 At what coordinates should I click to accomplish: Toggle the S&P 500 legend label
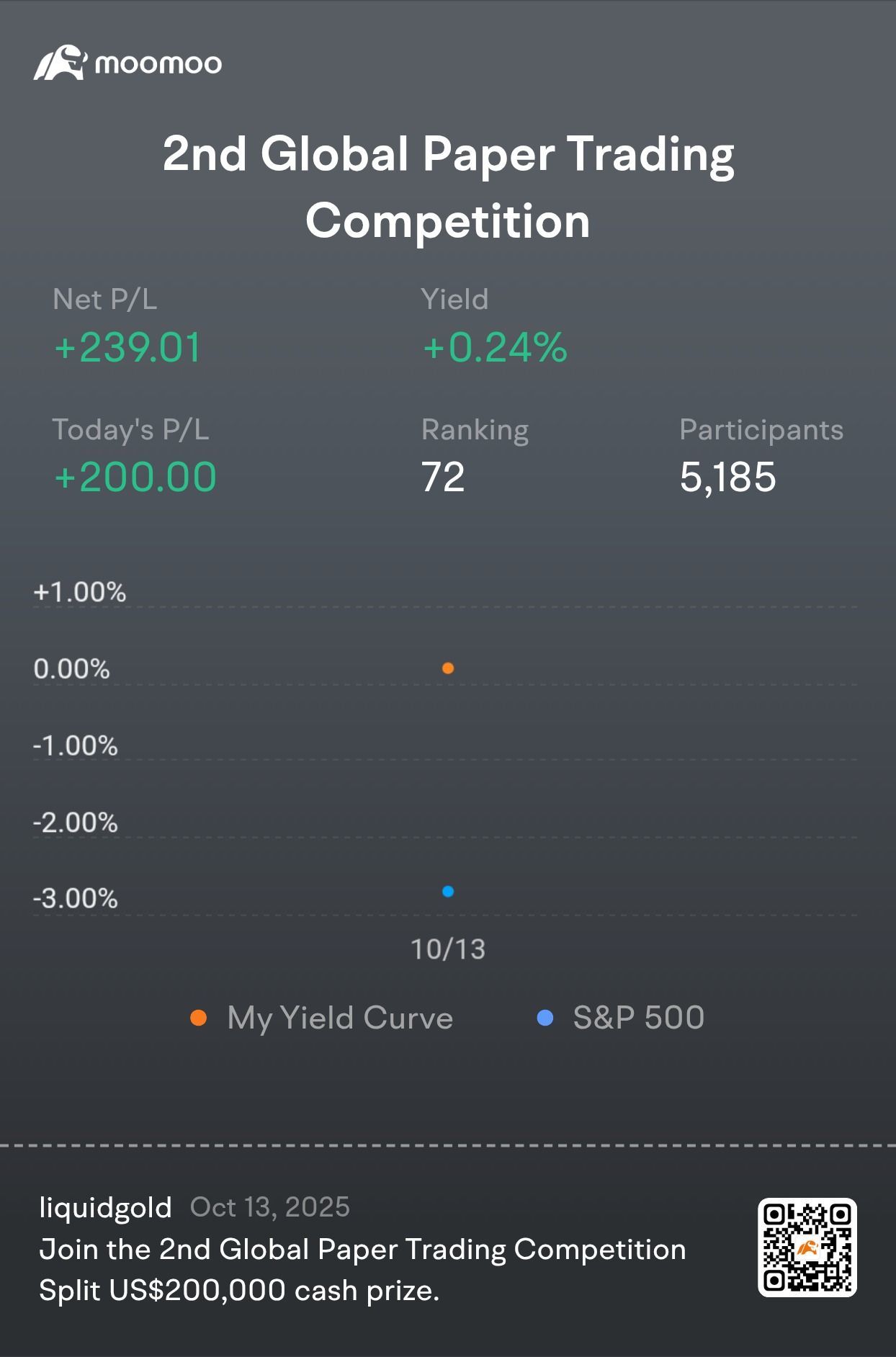[x=638, y=1018]
